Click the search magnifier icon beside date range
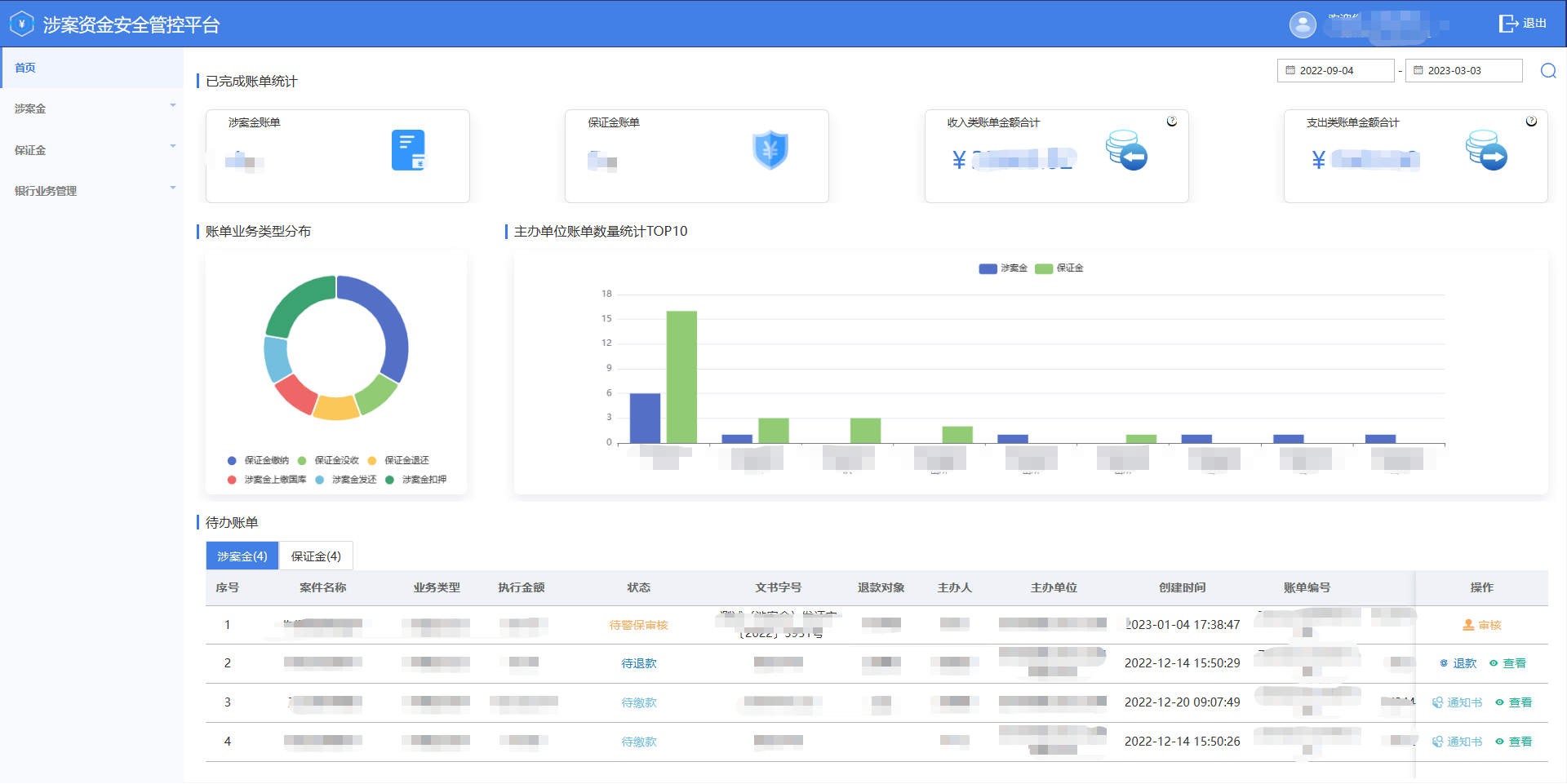1567x784 pixels. coord(1547,71)
